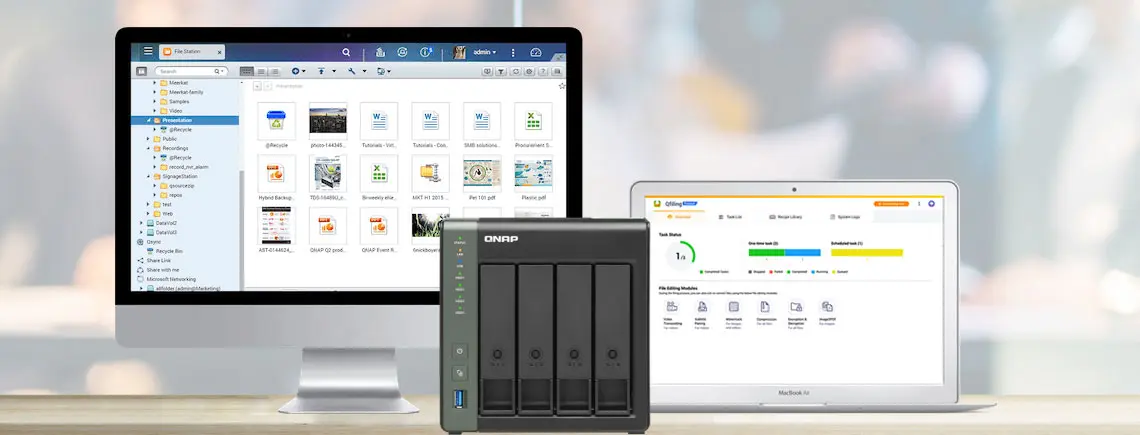Open event notifications info icon
1140x435 pixels.
click(x=425, y=52)
